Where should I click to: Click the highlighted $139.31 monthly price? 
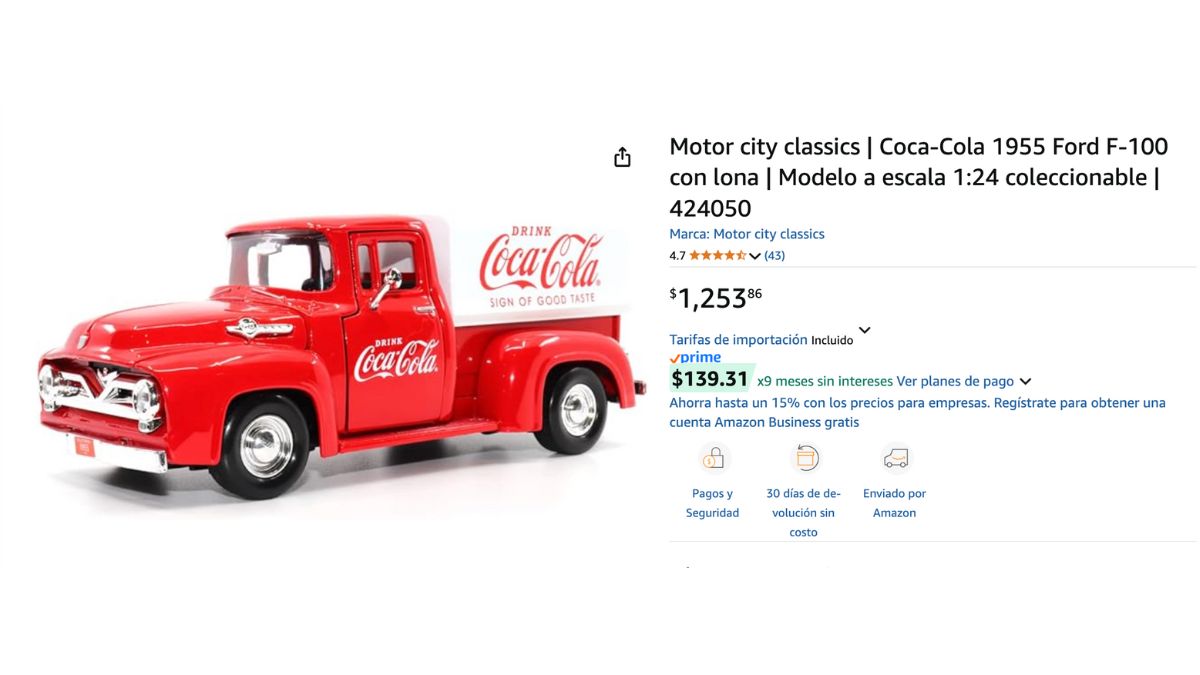coord(711,379)
